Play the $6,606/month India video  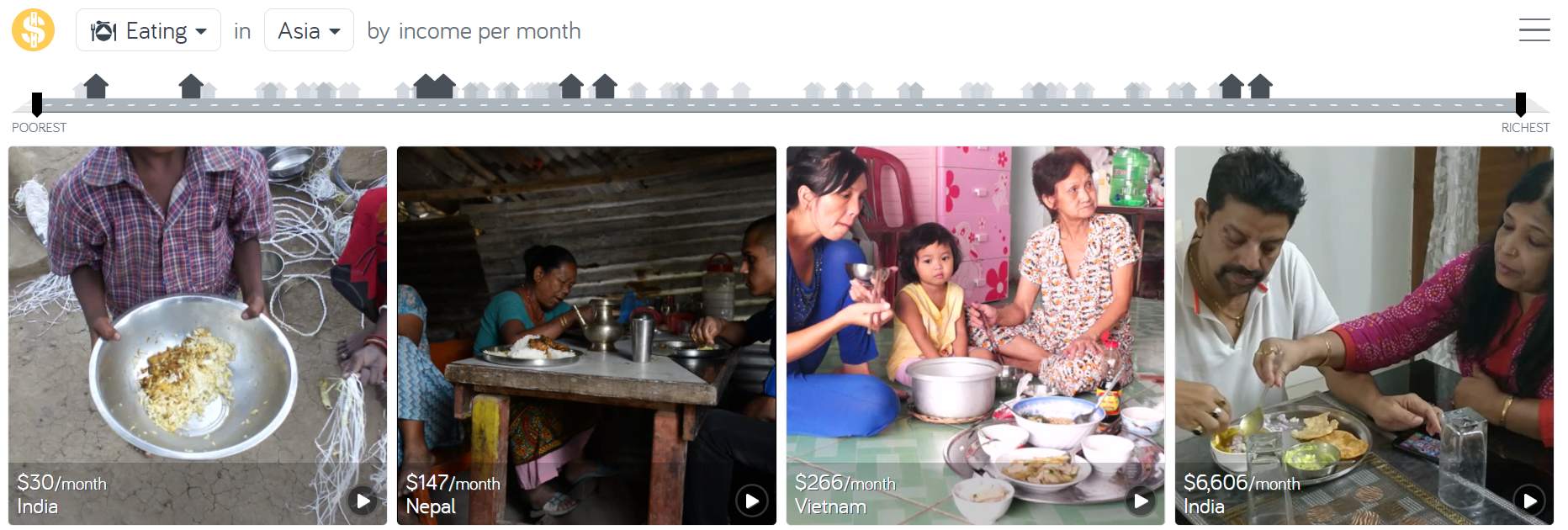click(x=1529, y=501)
